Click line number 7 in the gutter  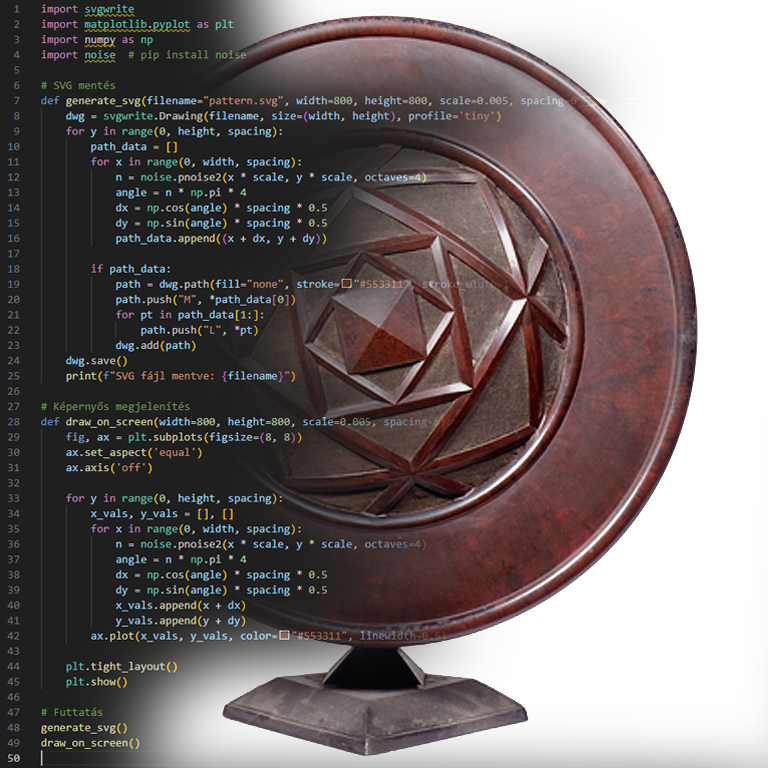click(16, 101)
